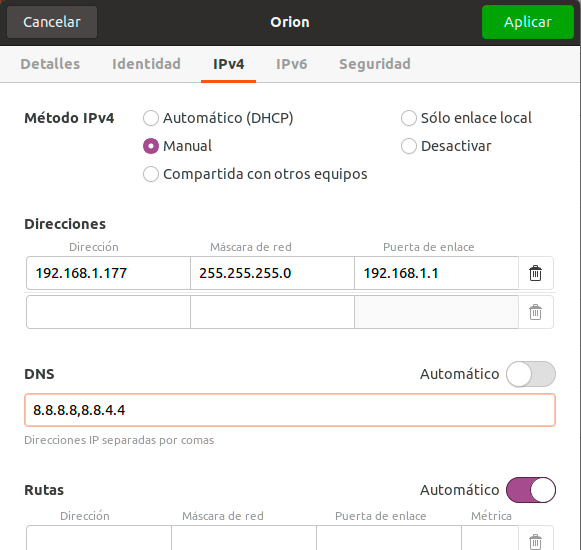Click the Rutas section heading
Image resolution: width=581 pixels, height=550 pixels.
[44, 490]
